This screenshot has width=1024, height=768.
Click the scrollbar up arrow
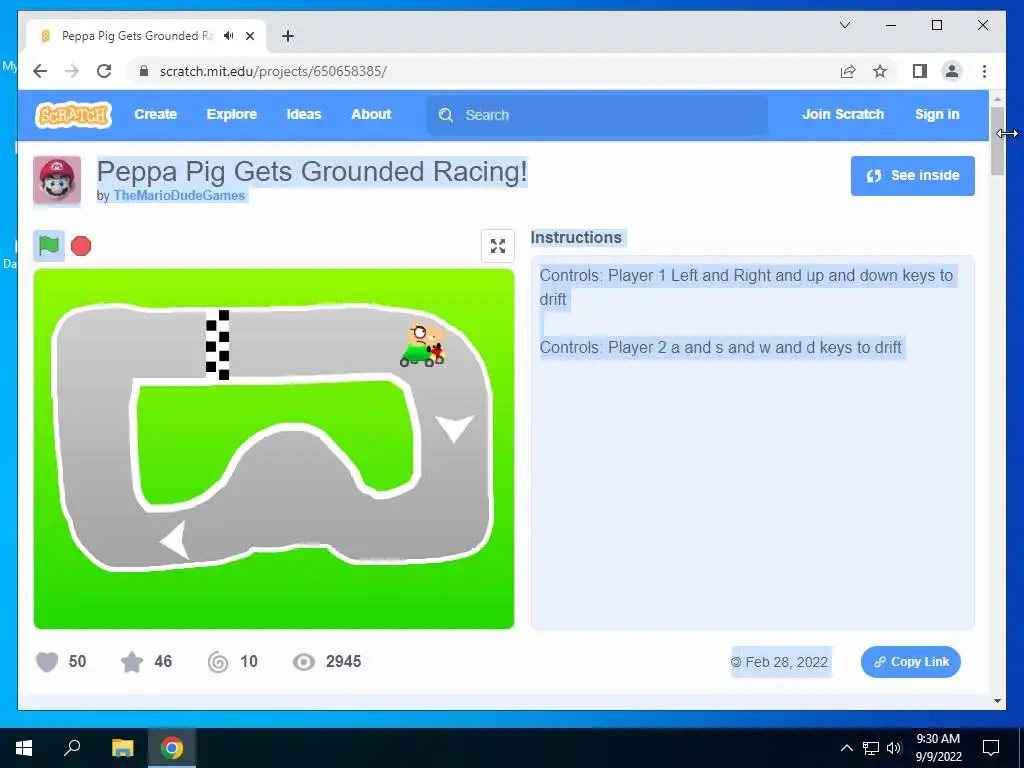click(997, 99)
